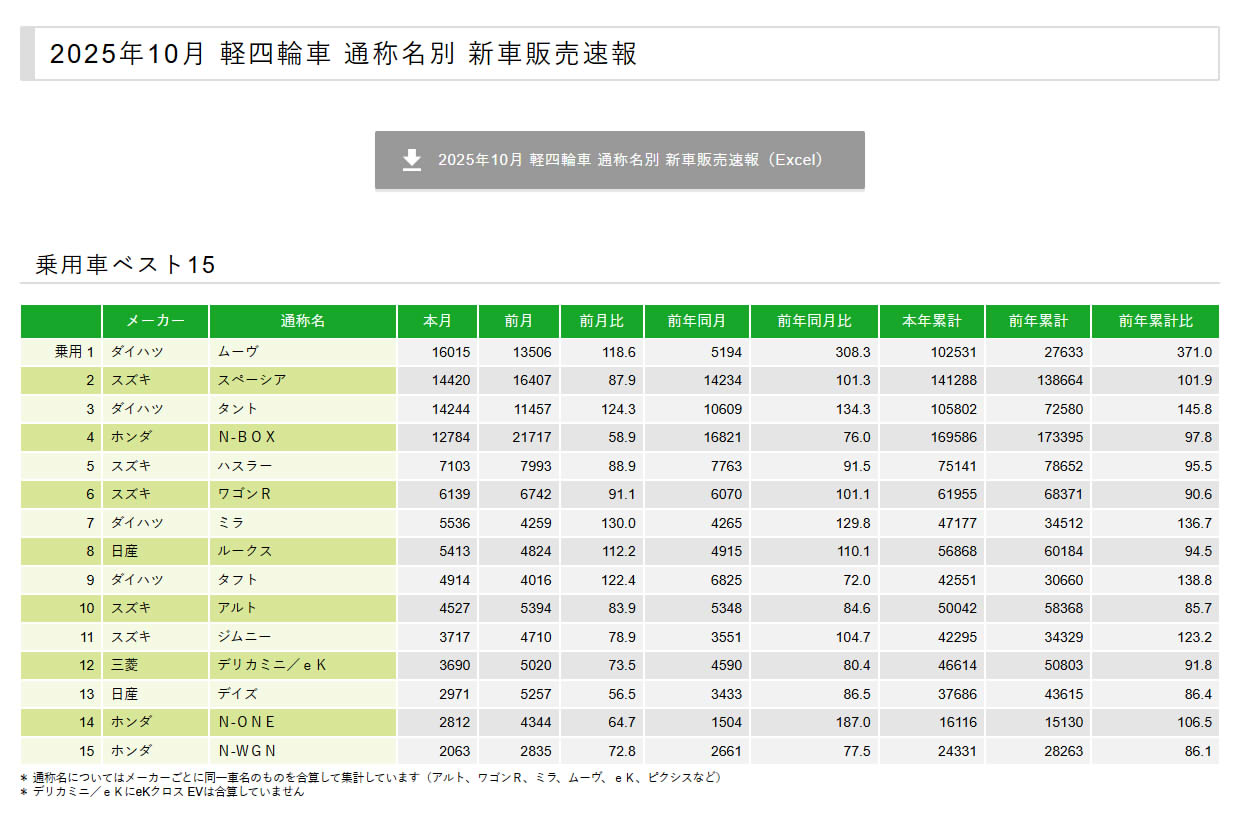Select the 本月 column header
Screen dimensions: 1240x820
[x=437, y=321]
